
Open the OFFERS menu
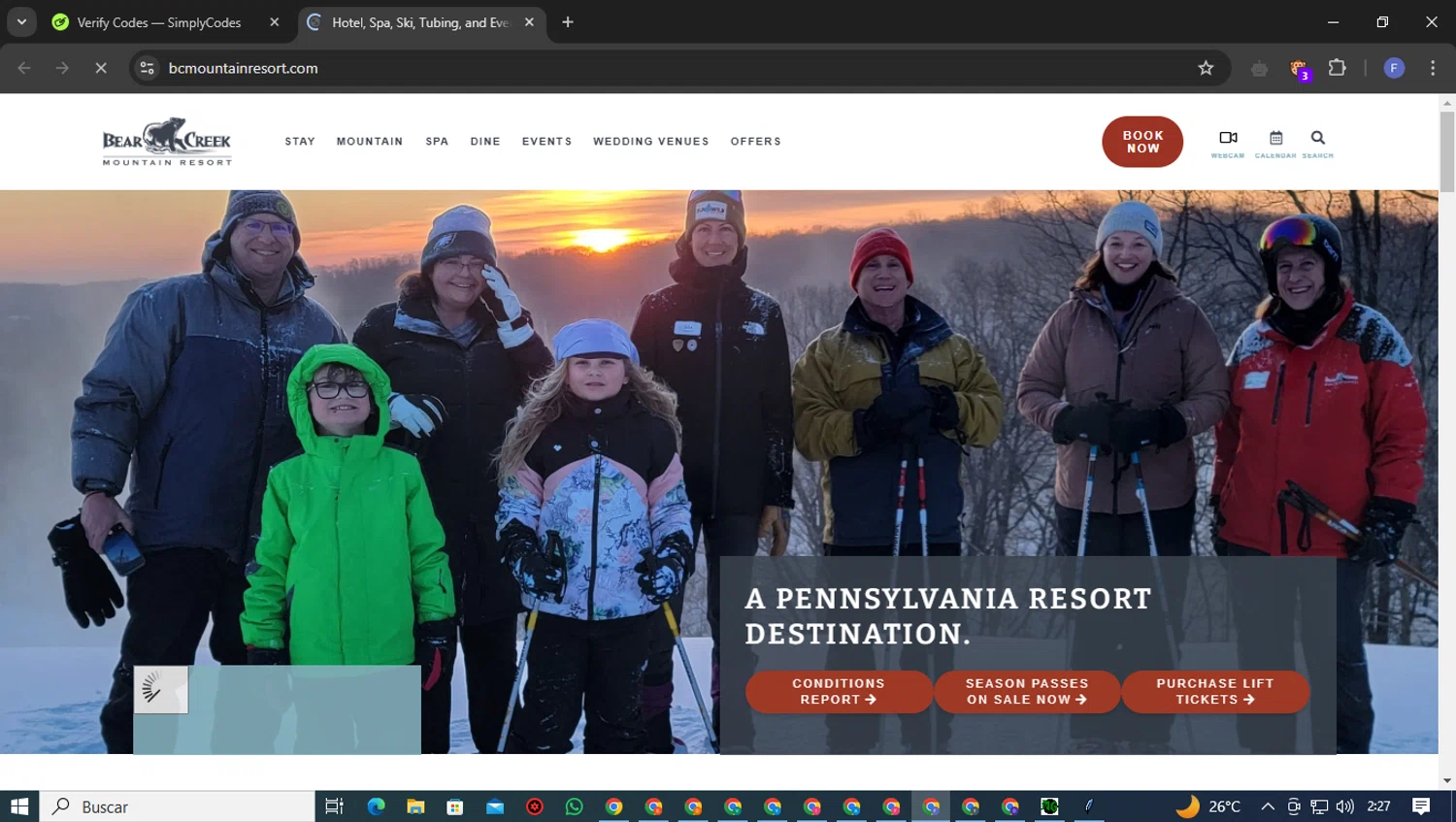[756, 142]
